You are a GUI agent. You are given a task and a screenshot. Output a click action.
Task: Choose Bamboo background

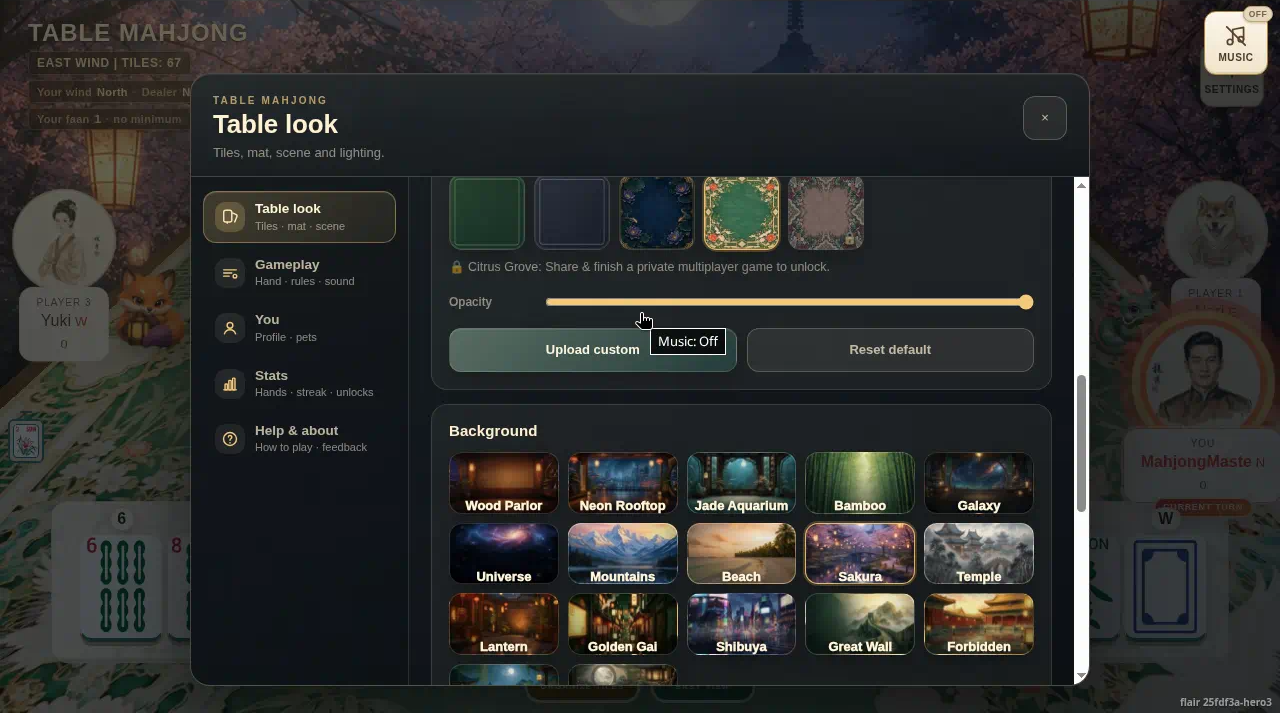point(860,483)
